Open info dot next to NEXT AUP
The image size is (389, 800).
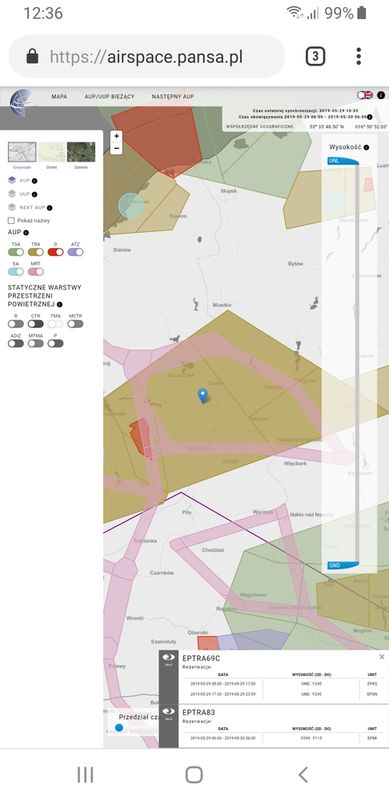(50, 208)
